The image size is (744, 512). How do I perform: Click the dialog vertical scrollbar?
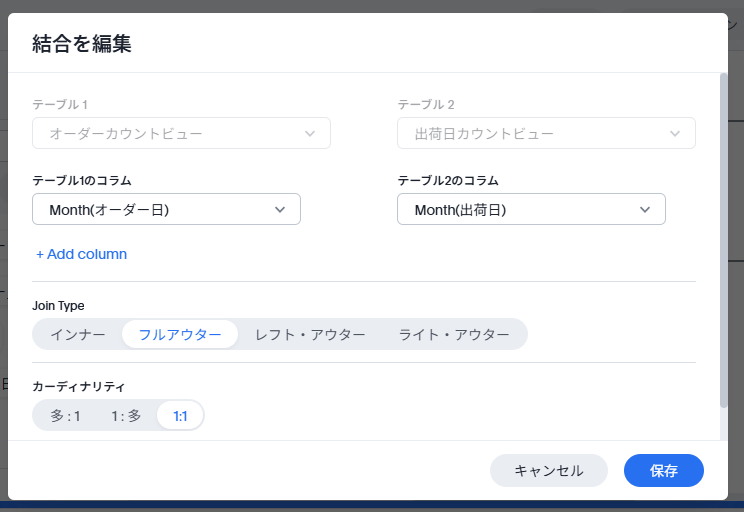tap(724, 240)
